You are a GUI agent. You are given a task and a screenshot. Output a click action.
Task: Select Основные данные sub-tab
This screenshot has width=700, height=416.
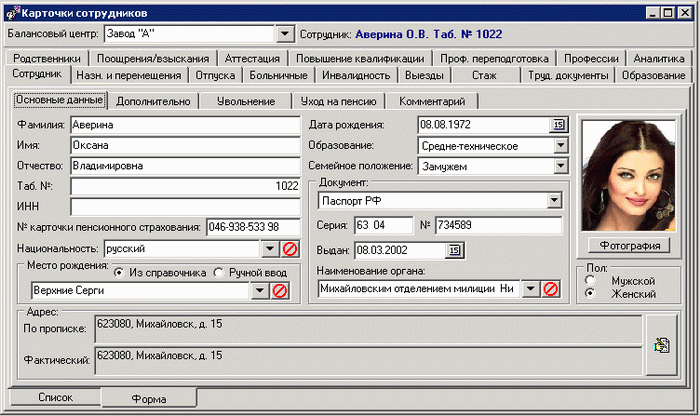click(x=59, y=100)
